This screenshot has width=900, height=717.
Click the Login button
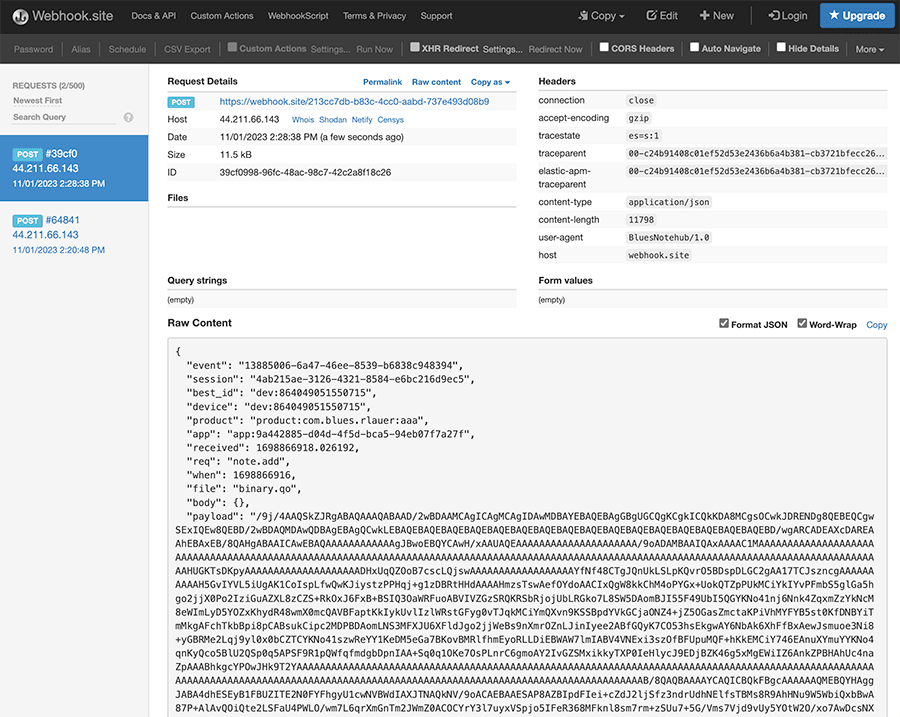coord(788,16)
